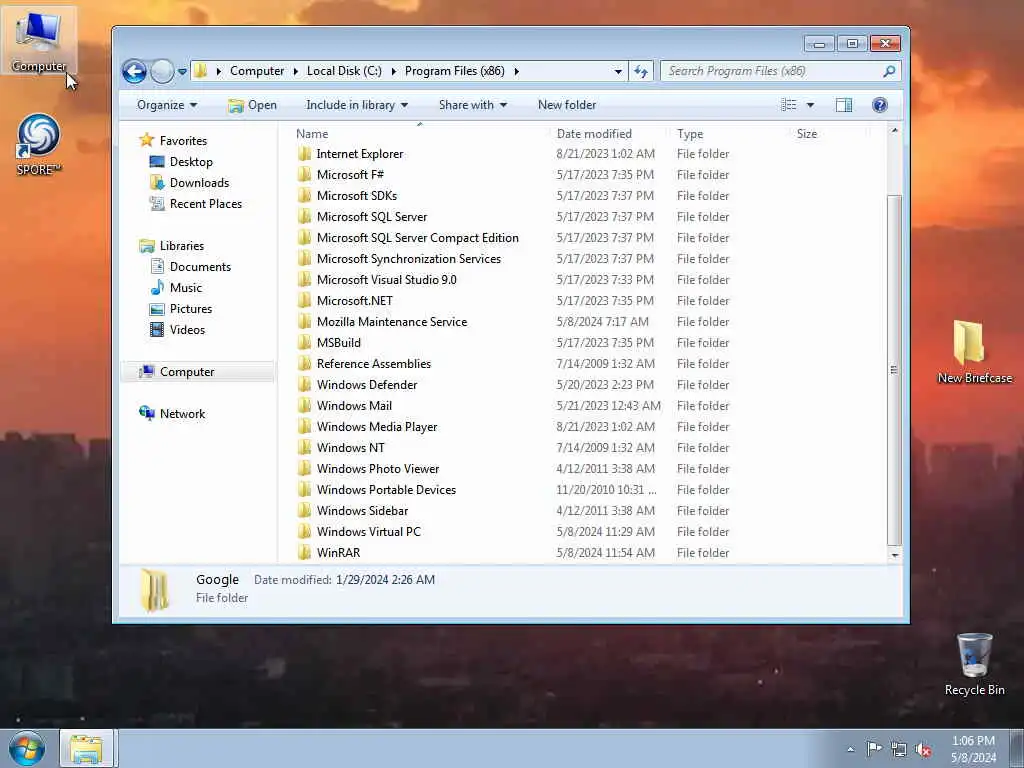Select the Internet Explorer folder icon
1024x768 pixels.
coord(304,154)
